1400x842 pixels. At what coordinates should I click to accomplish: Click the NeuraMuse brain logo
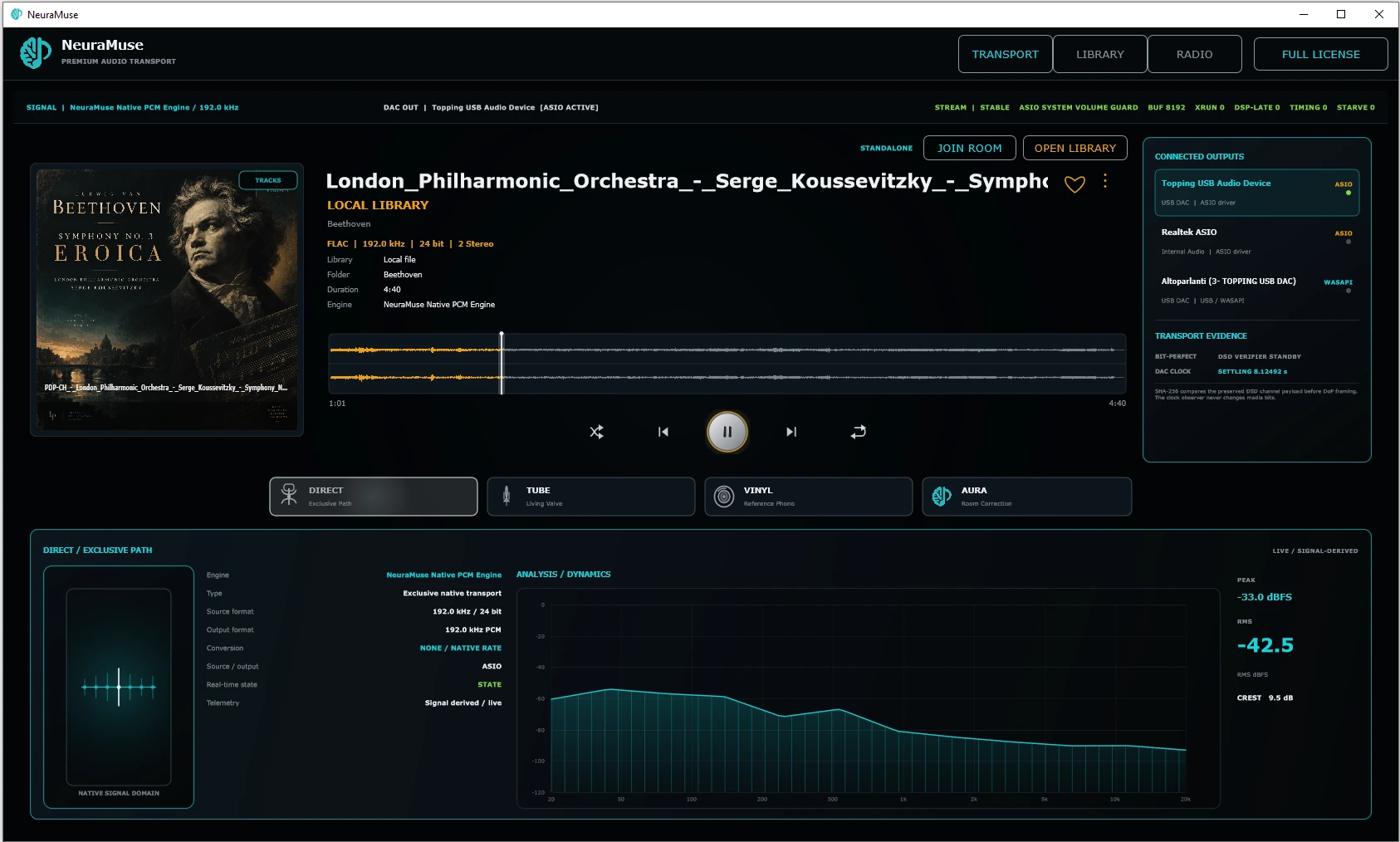click(x=36, y=53)
